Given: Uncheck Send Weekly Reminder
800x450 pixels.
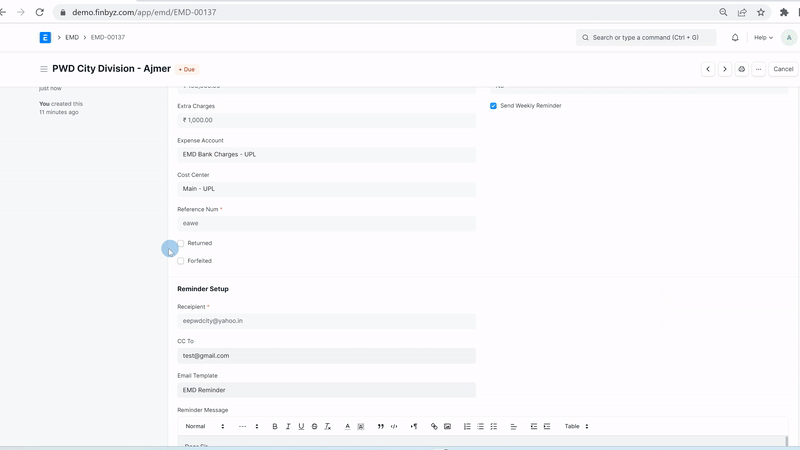Looking at the screenshot, I should 493,105.
